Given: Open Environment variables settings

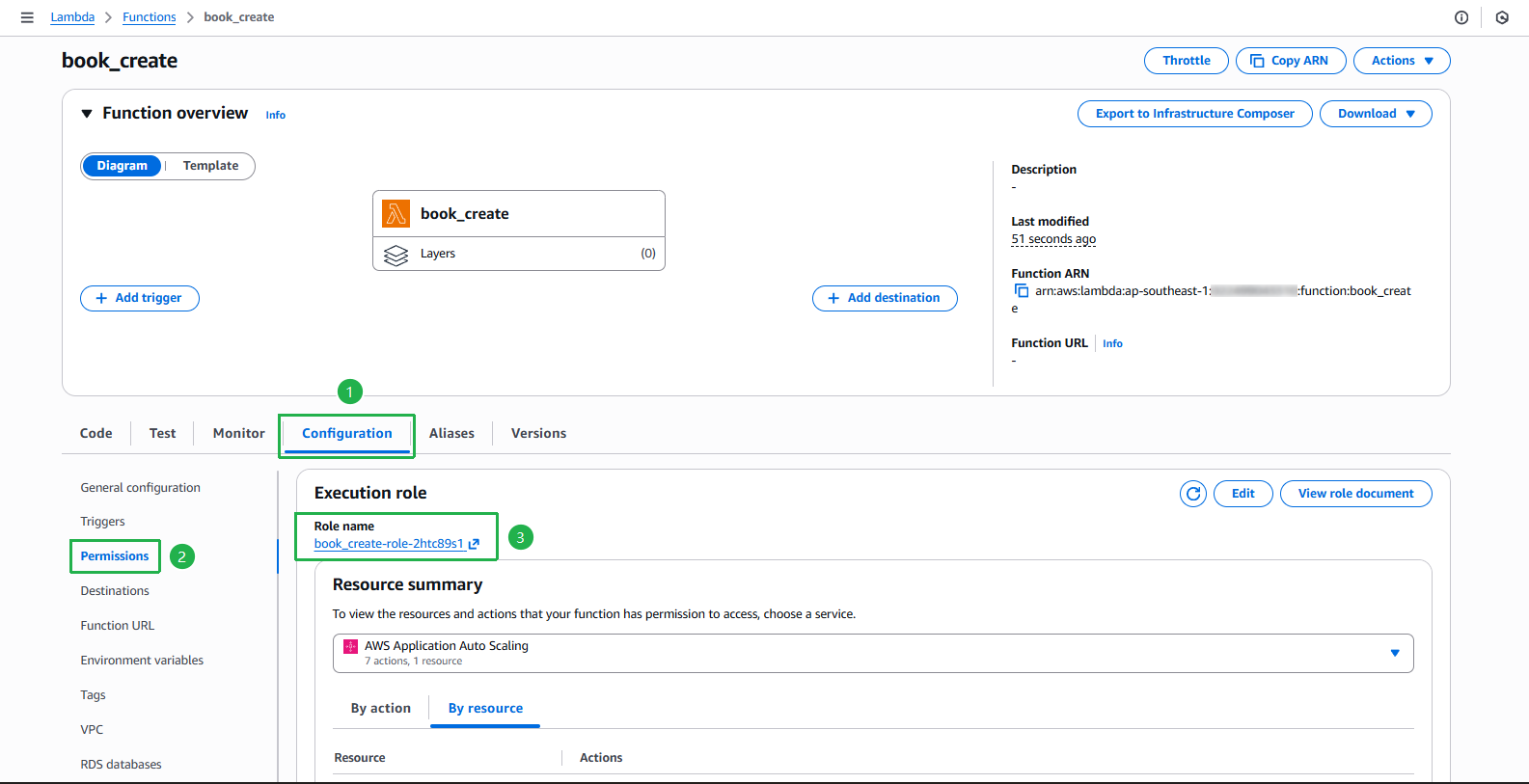Looking at the screenshot, I should click(142, 661).
